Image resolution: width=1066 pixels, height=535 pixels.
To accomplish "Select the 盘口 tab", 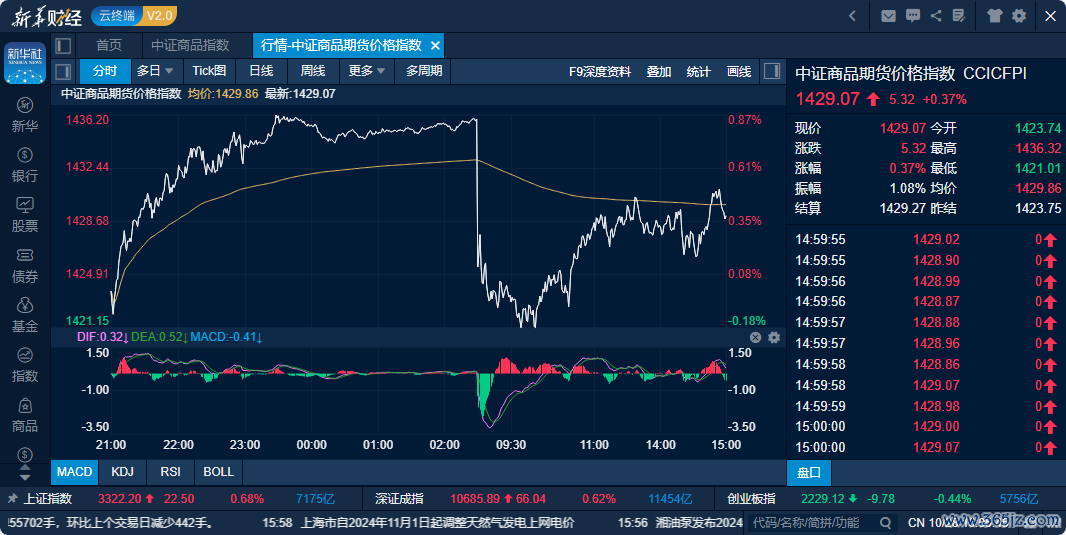I will (x=808, y=472).
